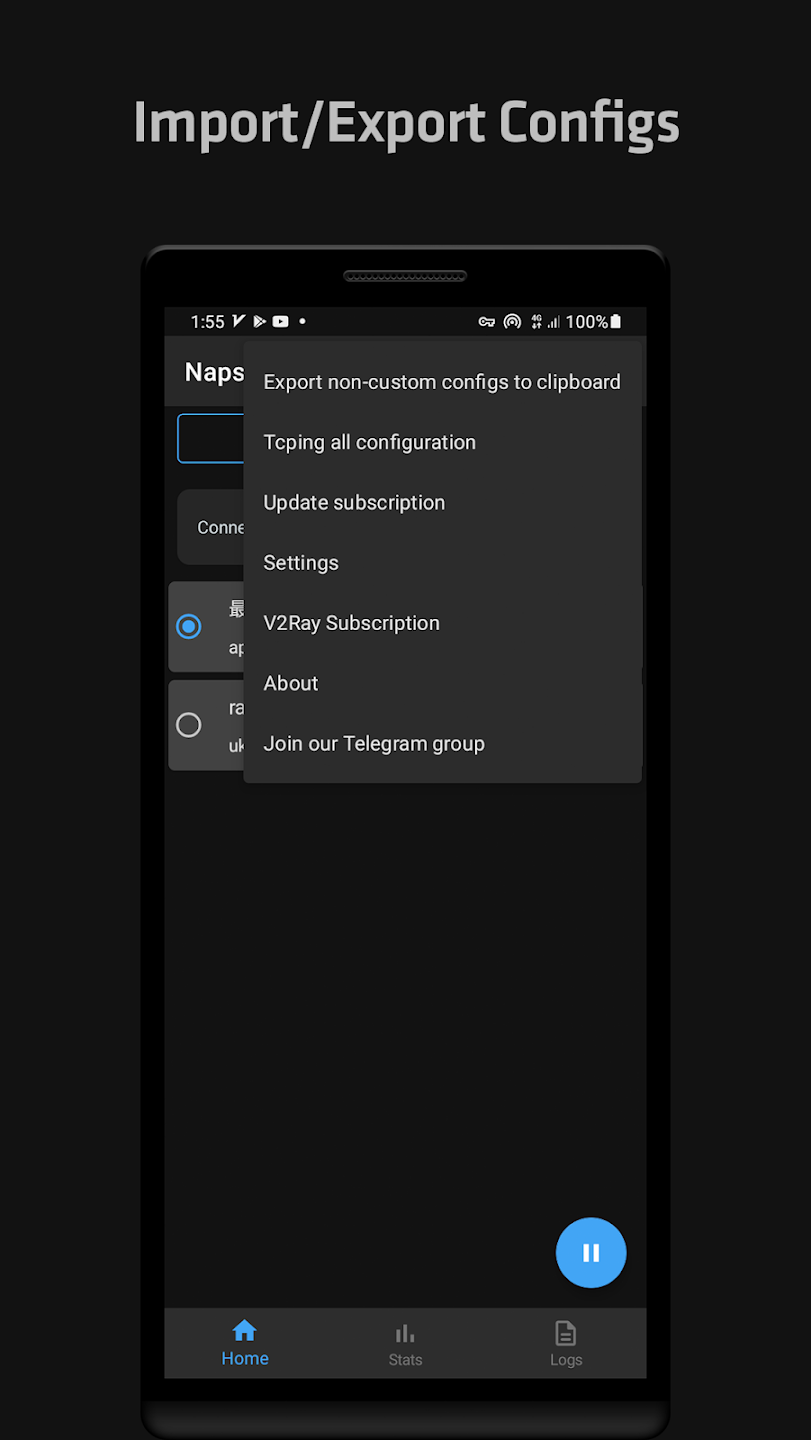Join our Telegram group
The width and height of the screenshot is (811, 1440).
(373, 743)
